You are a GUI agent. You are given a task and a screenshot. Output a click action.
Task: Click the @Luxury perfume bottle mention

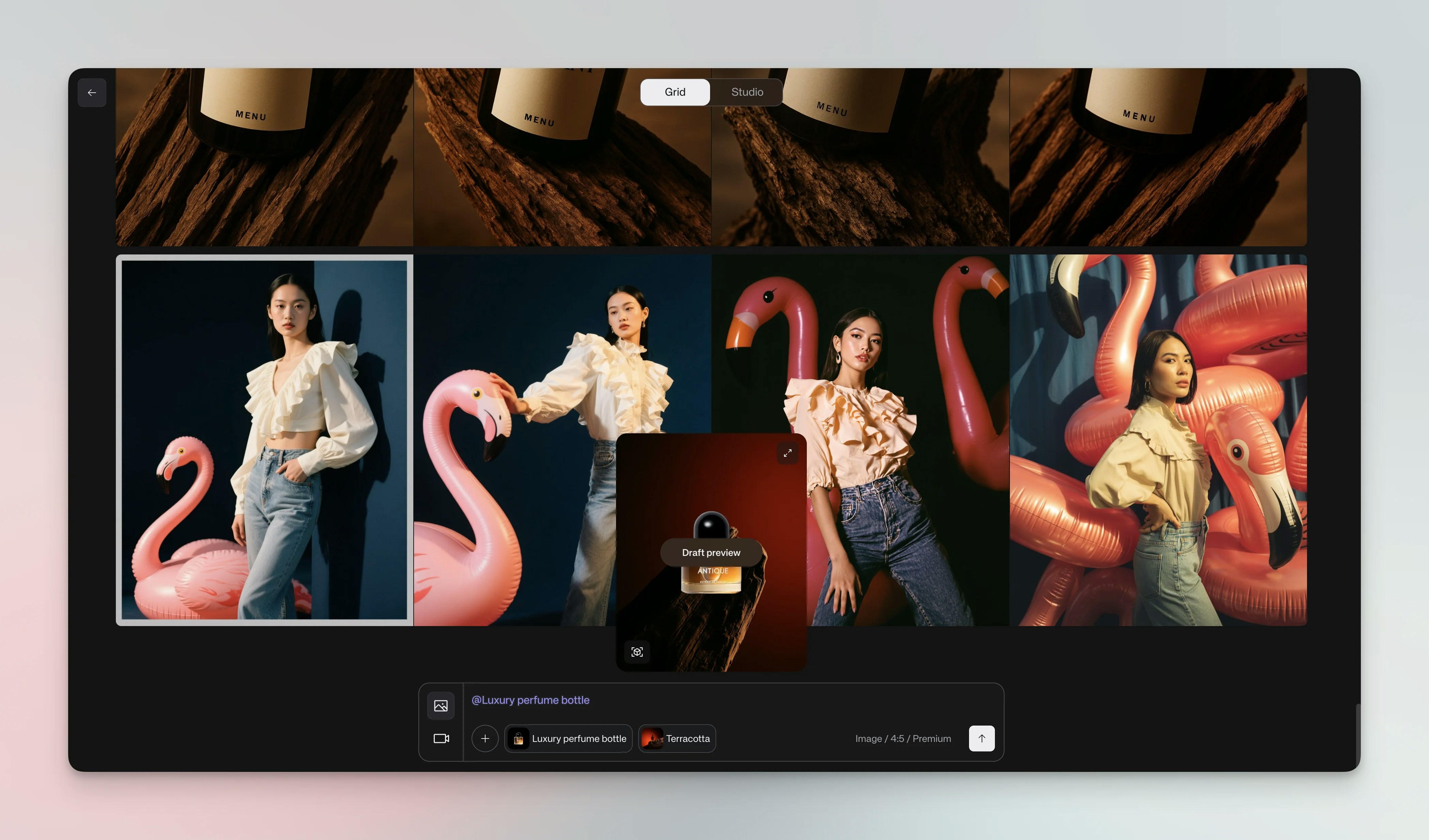(531, 699)
